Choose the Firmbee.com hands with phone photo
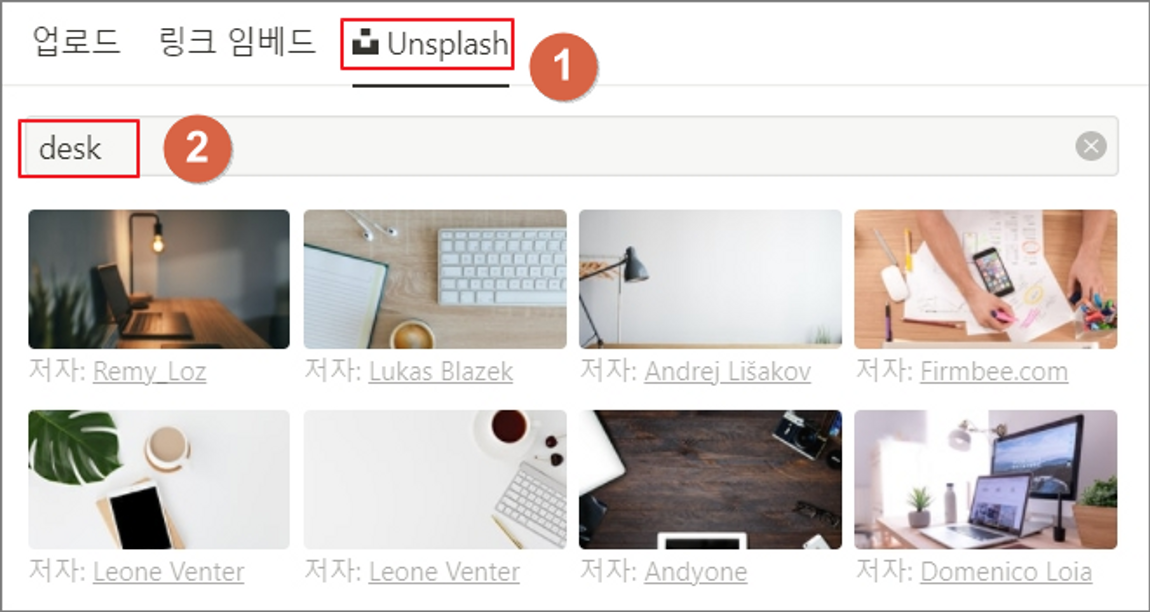The height and width of the screenshot is (612, 1150). tap(986, 279)
